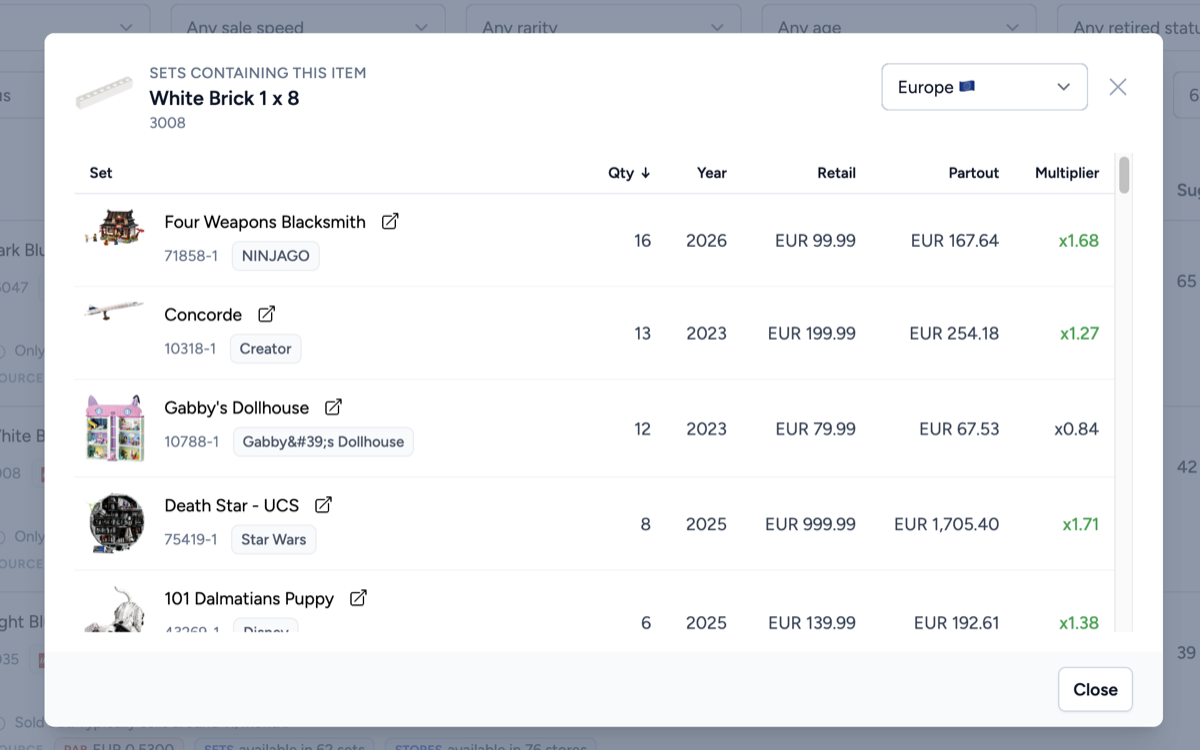
Task: Click set number 71858-1
Action: tap(191, 256)
